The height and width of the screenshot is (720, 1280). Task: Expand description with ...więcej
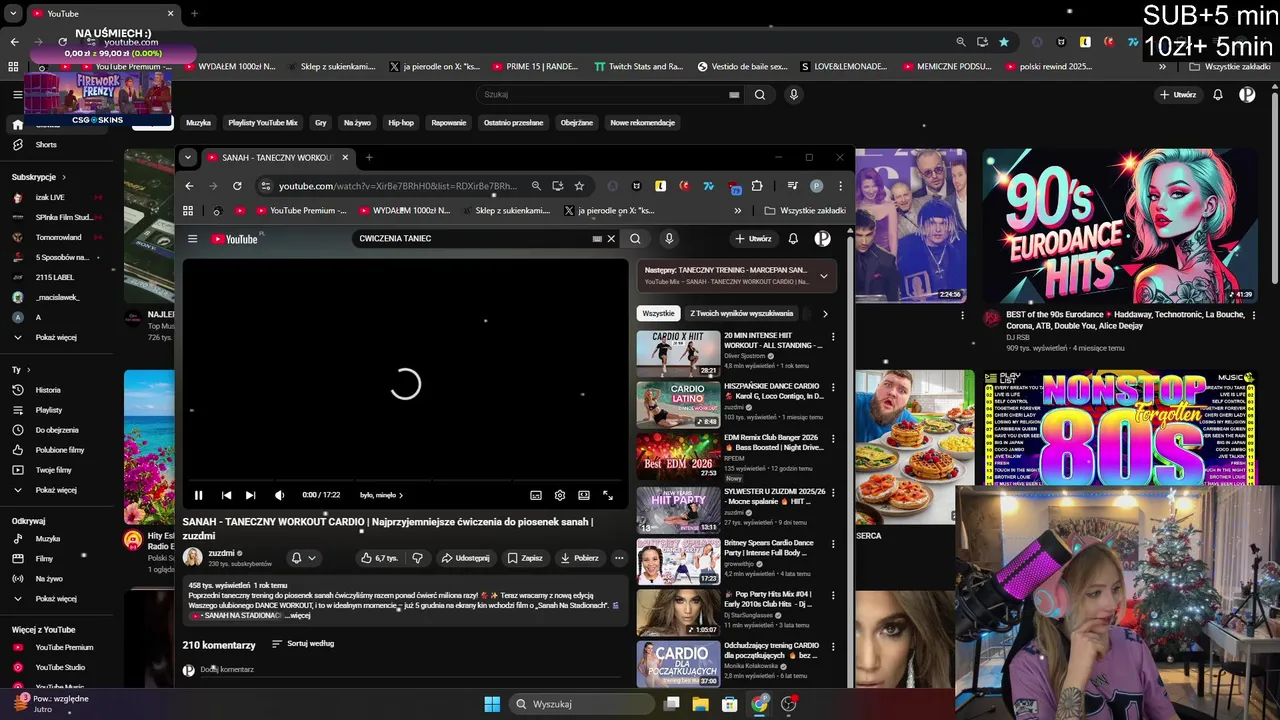[298, 616]
